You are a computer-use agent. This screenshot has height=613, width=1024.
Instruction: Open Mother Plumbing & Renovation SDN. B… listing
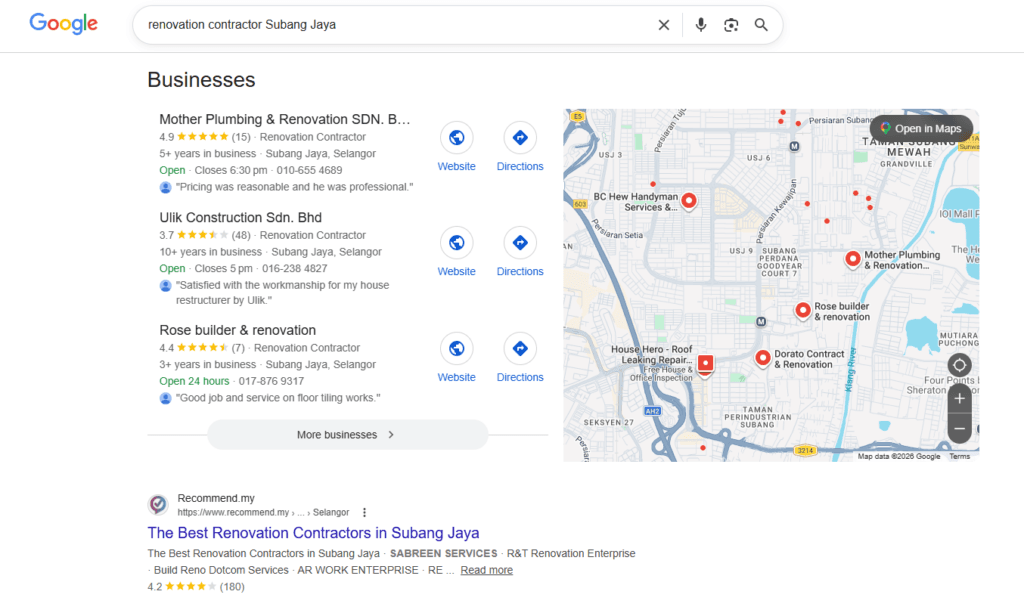[285, 119]
